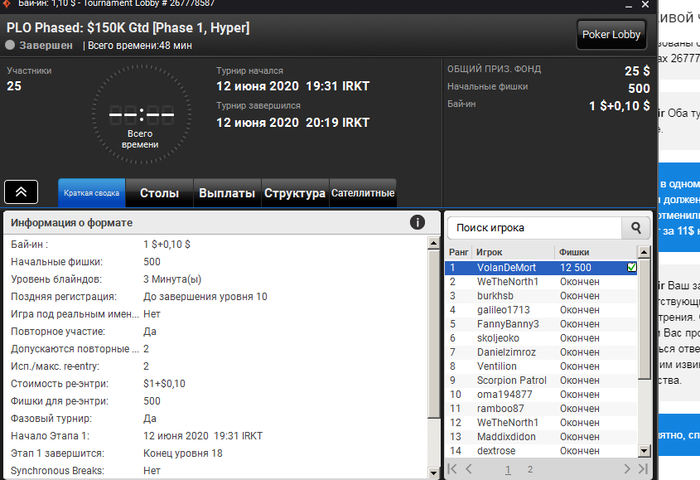This screenshot has height=480, width=700.
Task: Click the tournament title PLO Phased $150K Gtd
Action: click(x=128, y=28)
